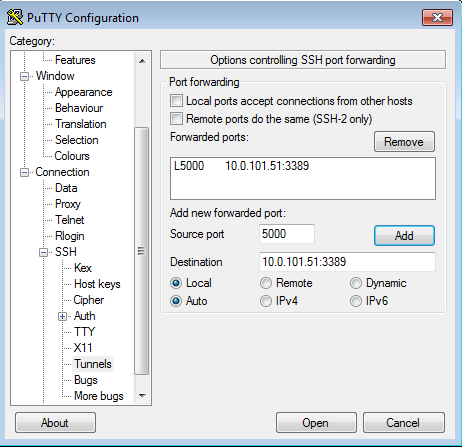Click the category list scroll-down arrow
This screenshot has height=447, width=462.
point(142,396)
